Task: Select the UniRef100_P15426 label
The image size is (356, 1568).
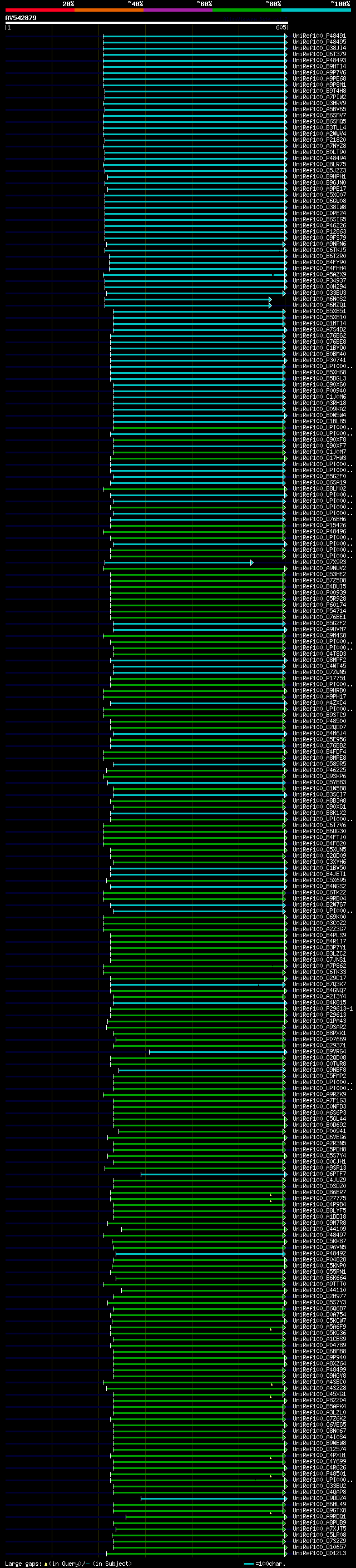Action: click(319, 525)
